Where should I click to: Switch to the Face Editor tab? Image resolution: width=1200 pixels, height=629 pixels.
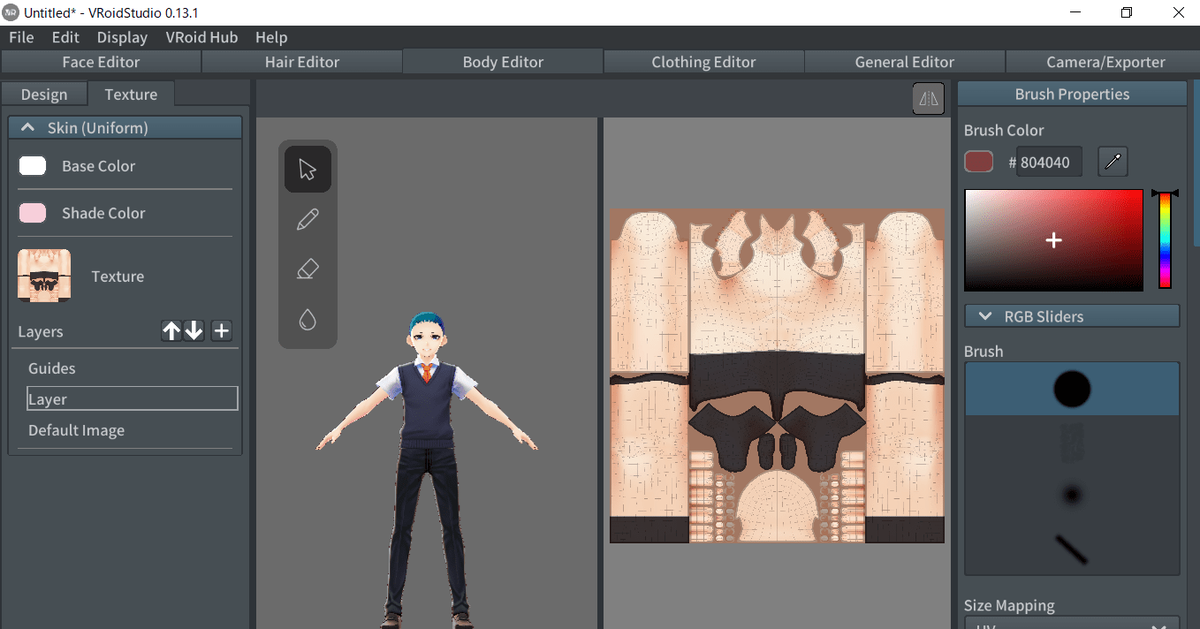[x=101, y=62]
